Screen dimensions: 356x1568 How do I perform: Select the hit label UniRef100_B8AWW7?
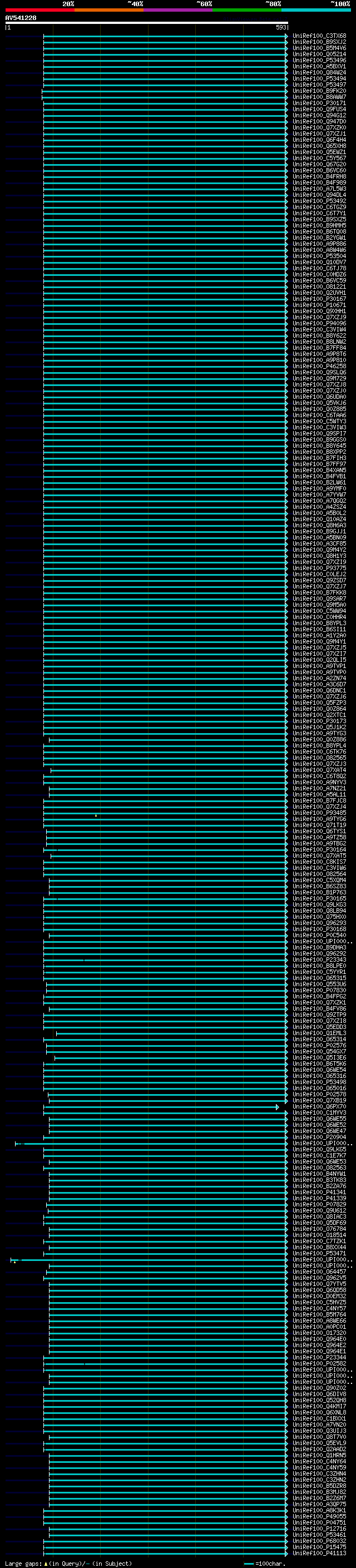click(319, 97)
